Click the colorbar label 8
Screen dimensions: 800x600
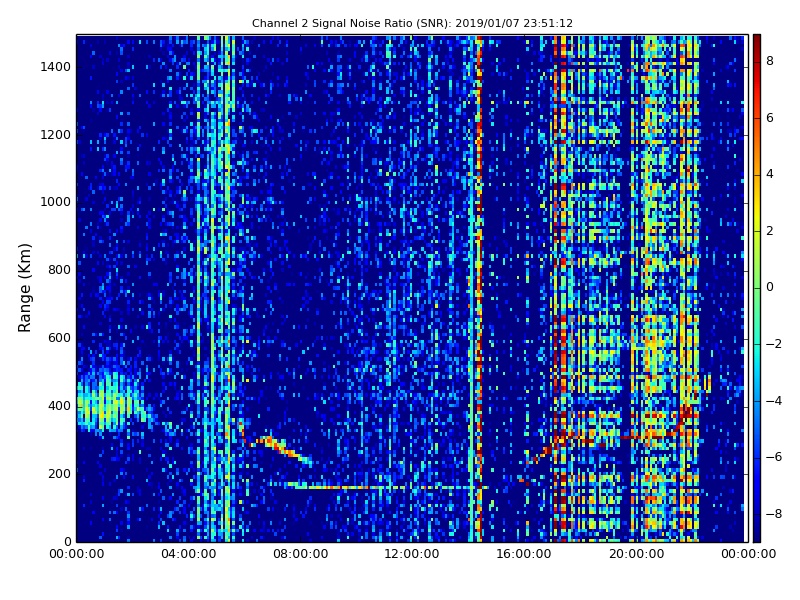[x=770, y=61]
